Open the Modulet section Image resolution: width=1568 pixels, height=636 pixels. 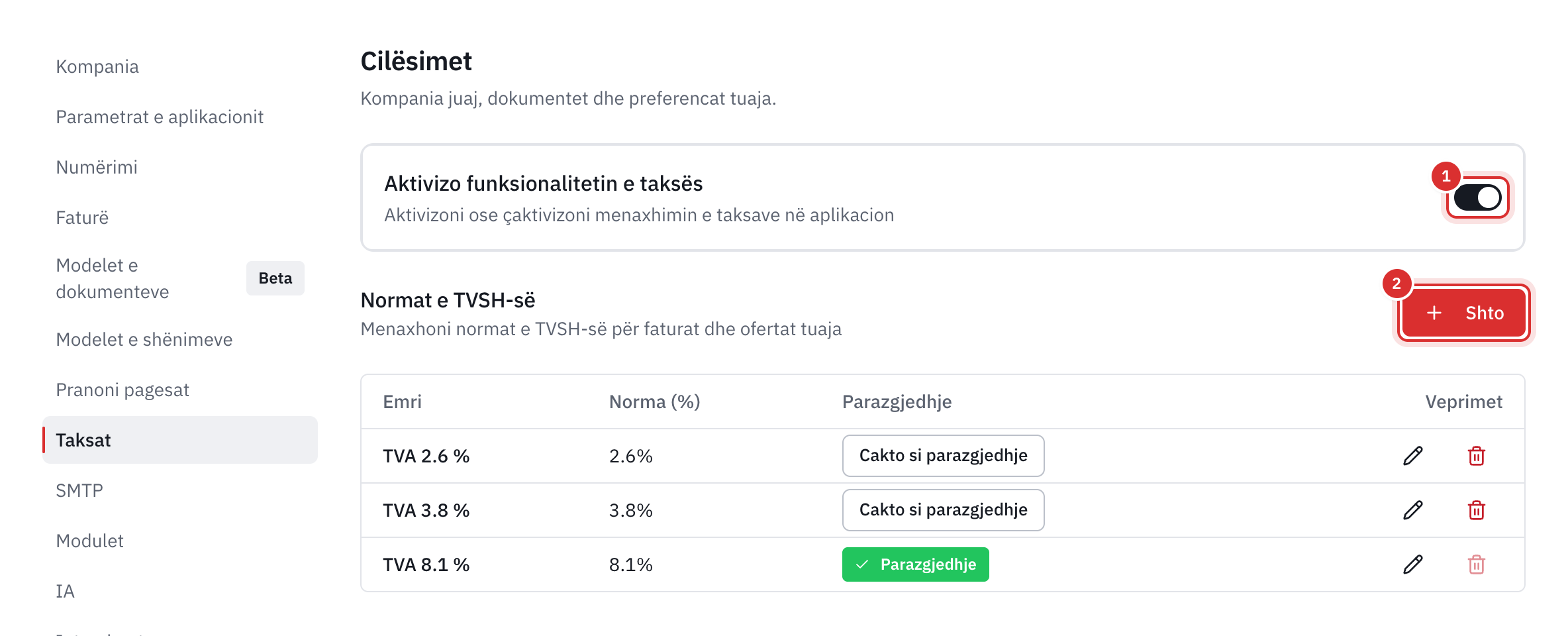[x=89, y=541]
